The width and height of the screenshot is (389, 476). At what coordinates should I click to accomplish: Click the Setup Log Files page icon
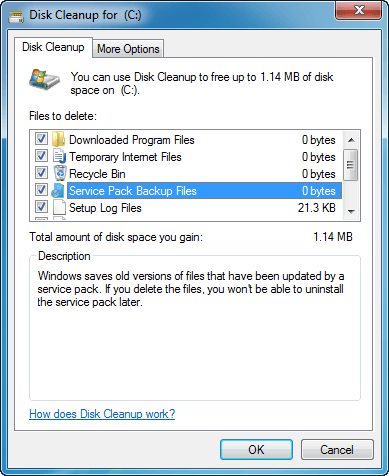(59, 207)
